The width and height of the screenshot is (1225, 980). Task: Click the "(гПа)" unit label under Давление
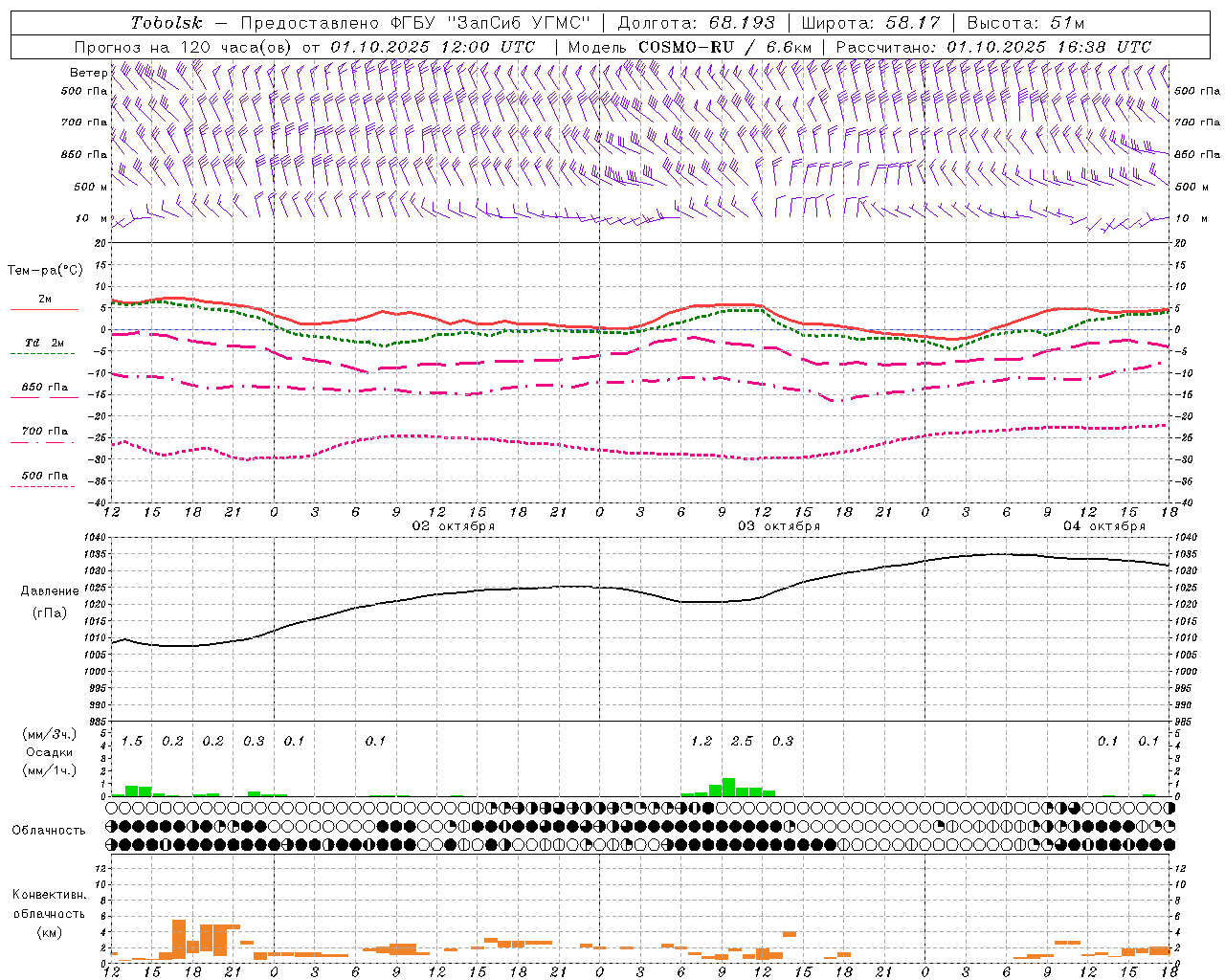[x=49, y=613]
